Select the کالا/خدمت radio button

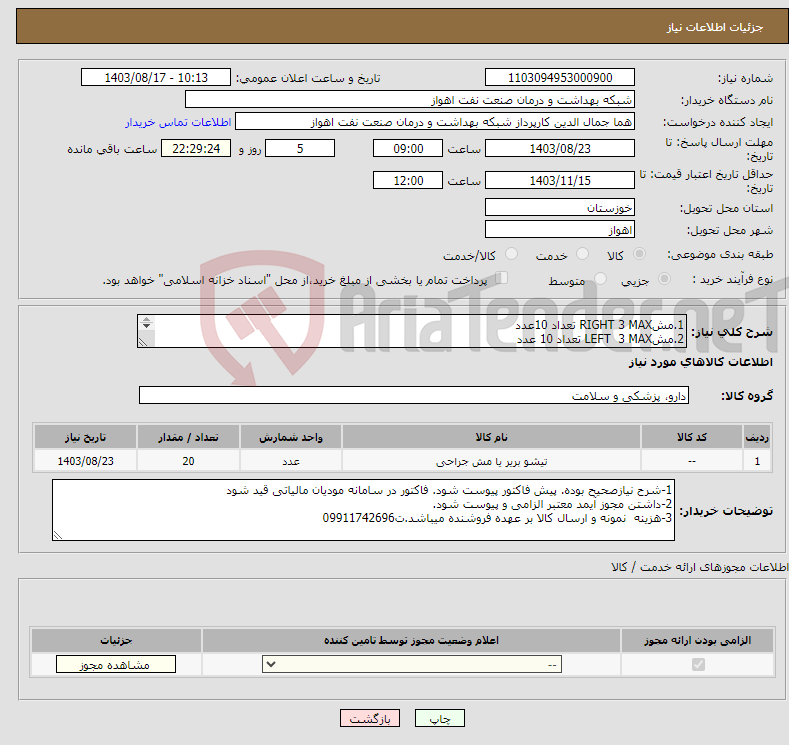click(x=511, y=254)
